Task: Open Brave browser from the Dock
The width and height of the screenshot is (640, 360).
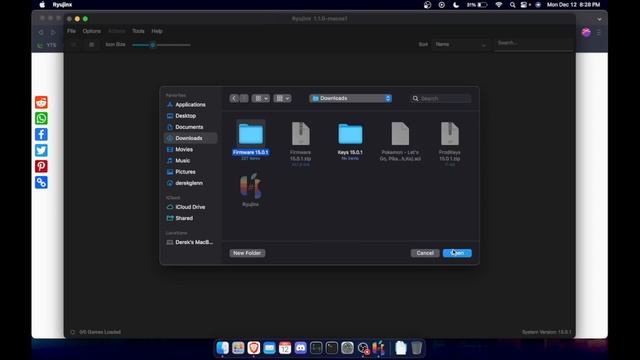Action: pos(253,348)
